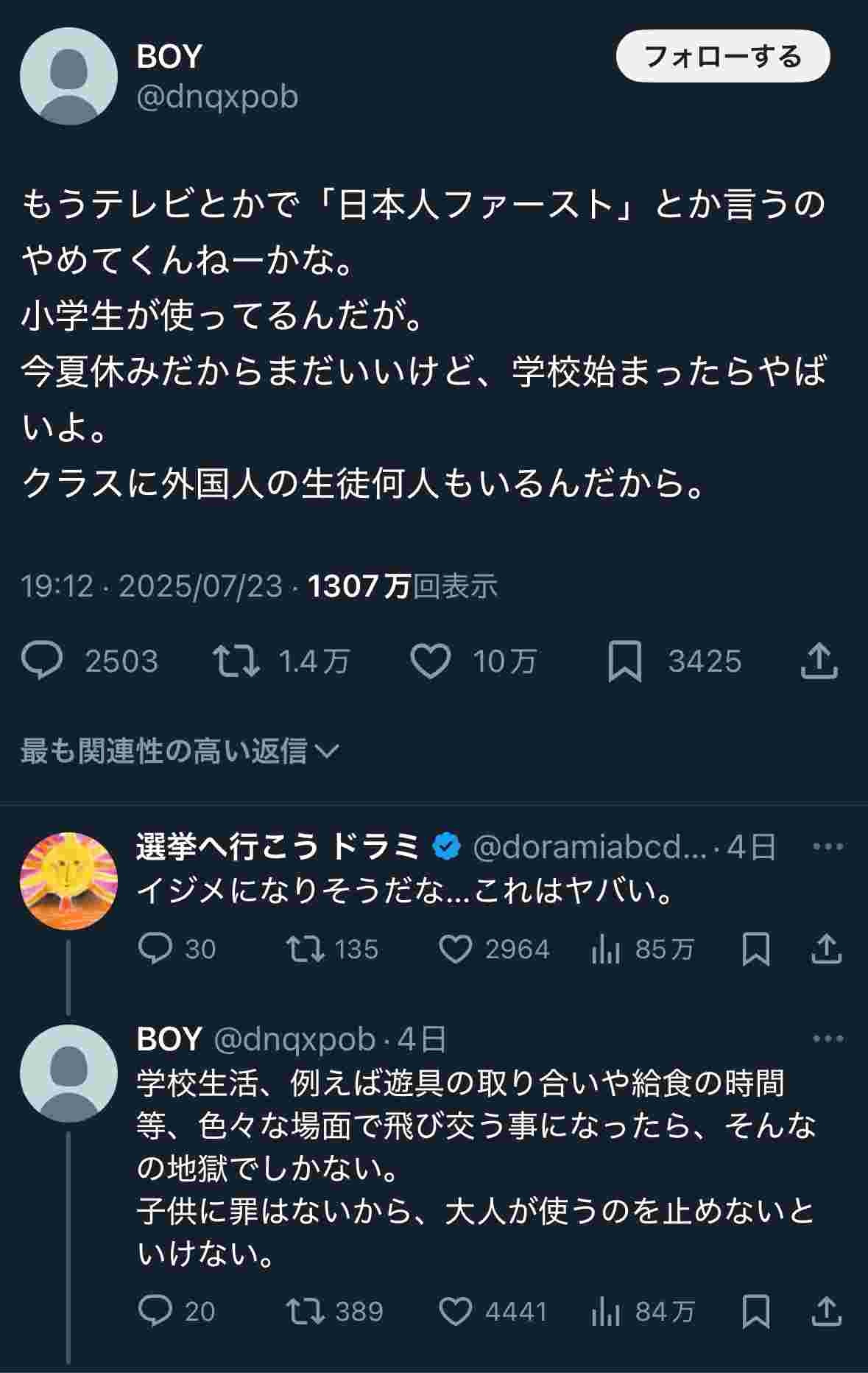Share BOY's reply tweet
Screen dimensions: 868x1373
tap(826, 1311)
